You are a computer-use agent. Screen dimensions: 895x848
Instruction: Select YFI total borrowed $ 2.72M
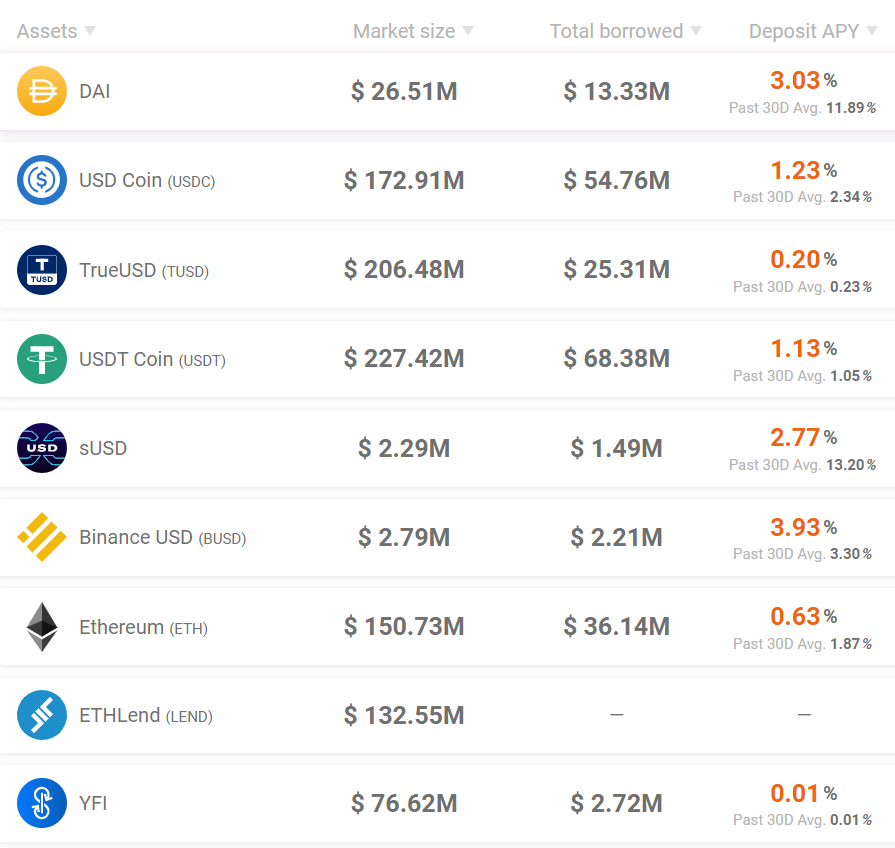[x=616, y=803]
